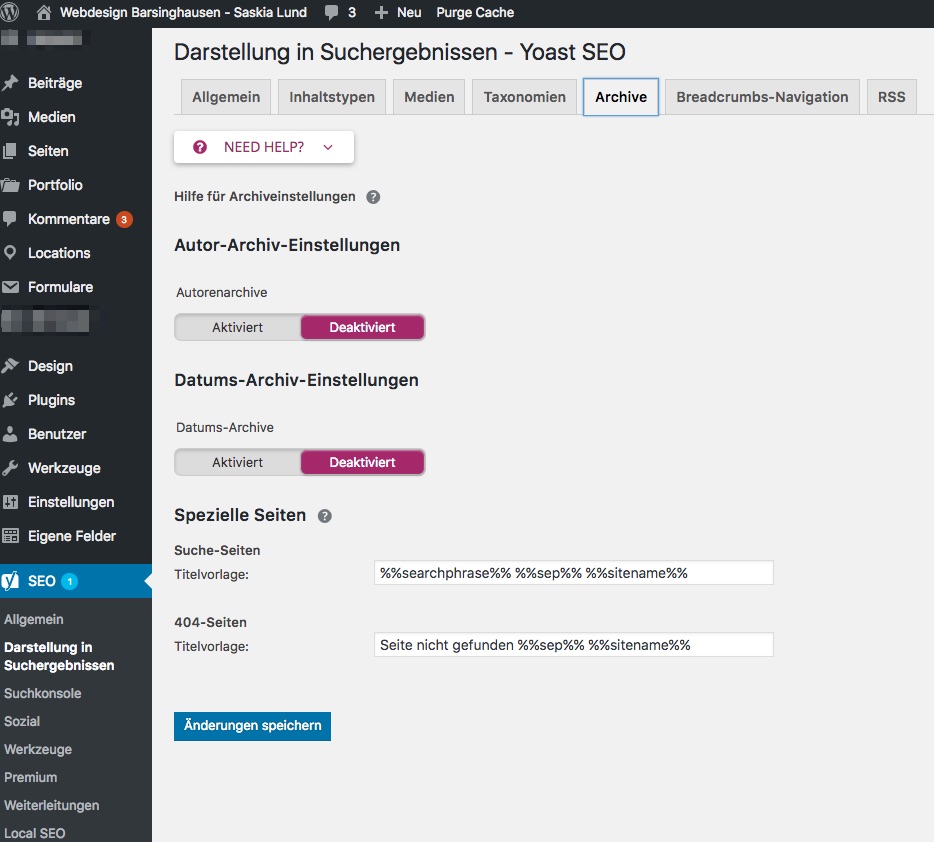The width and height of the screenshot is (934, 842).
Task: Open site name Webdesign Barsinghausen link
Action: tap(183, 13)
